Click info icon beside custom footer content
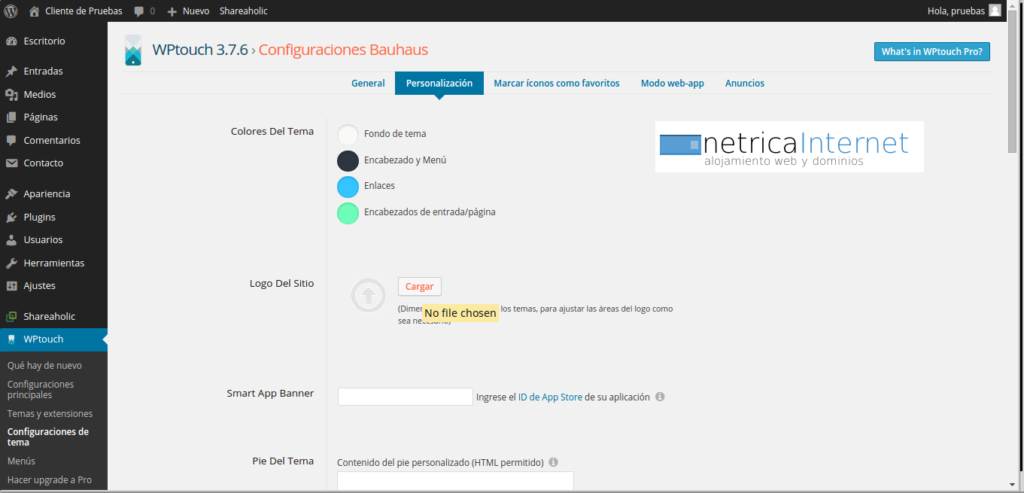Viewport: 1024px width, 493px height. tap(553, 463)
